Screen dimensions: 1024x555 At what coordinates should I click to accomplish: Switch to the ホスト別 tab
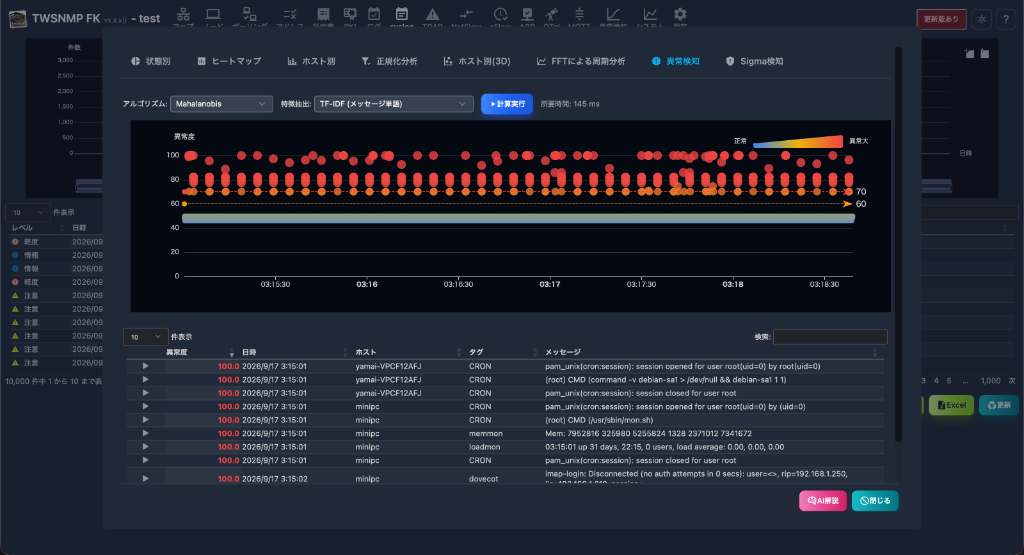point(312,61)
